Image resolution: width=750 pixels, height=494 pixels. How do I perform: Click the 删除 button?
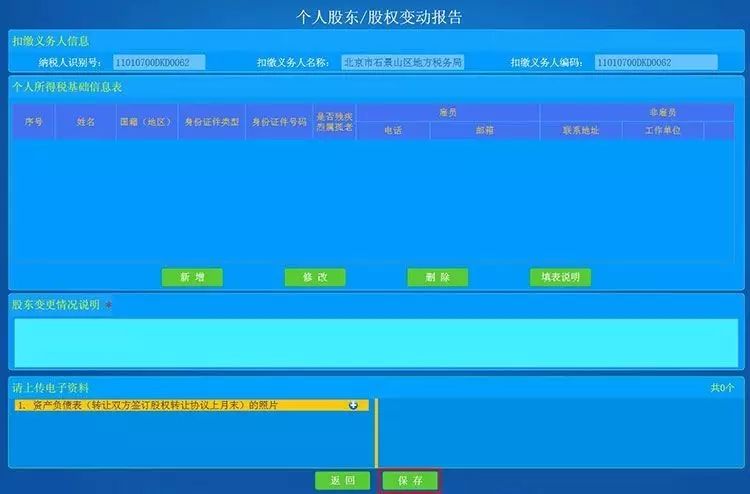[437, 277]
